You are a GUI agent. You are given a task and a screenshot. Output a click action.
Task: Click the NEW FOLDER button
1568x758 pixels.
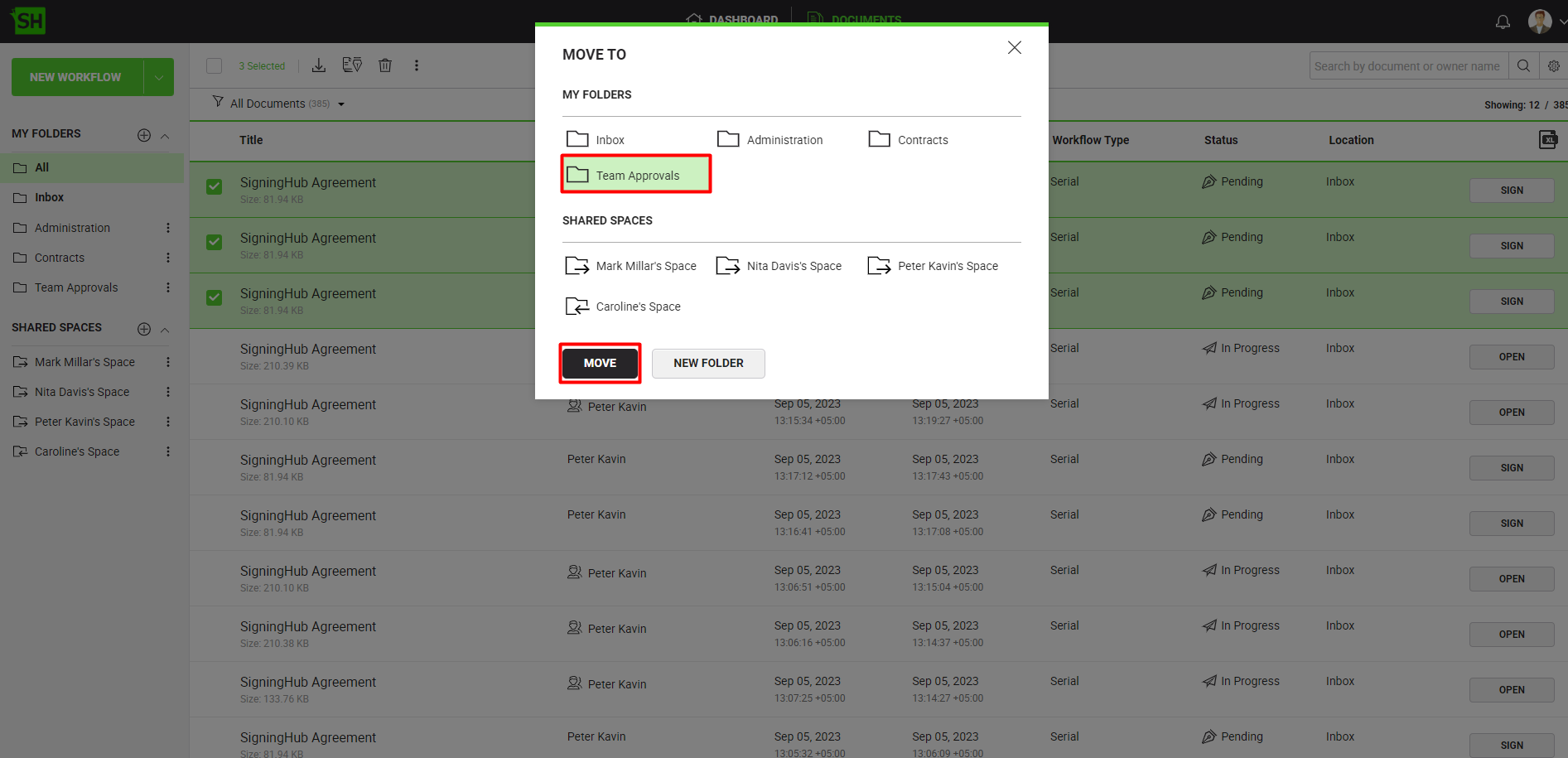(708, 363)
